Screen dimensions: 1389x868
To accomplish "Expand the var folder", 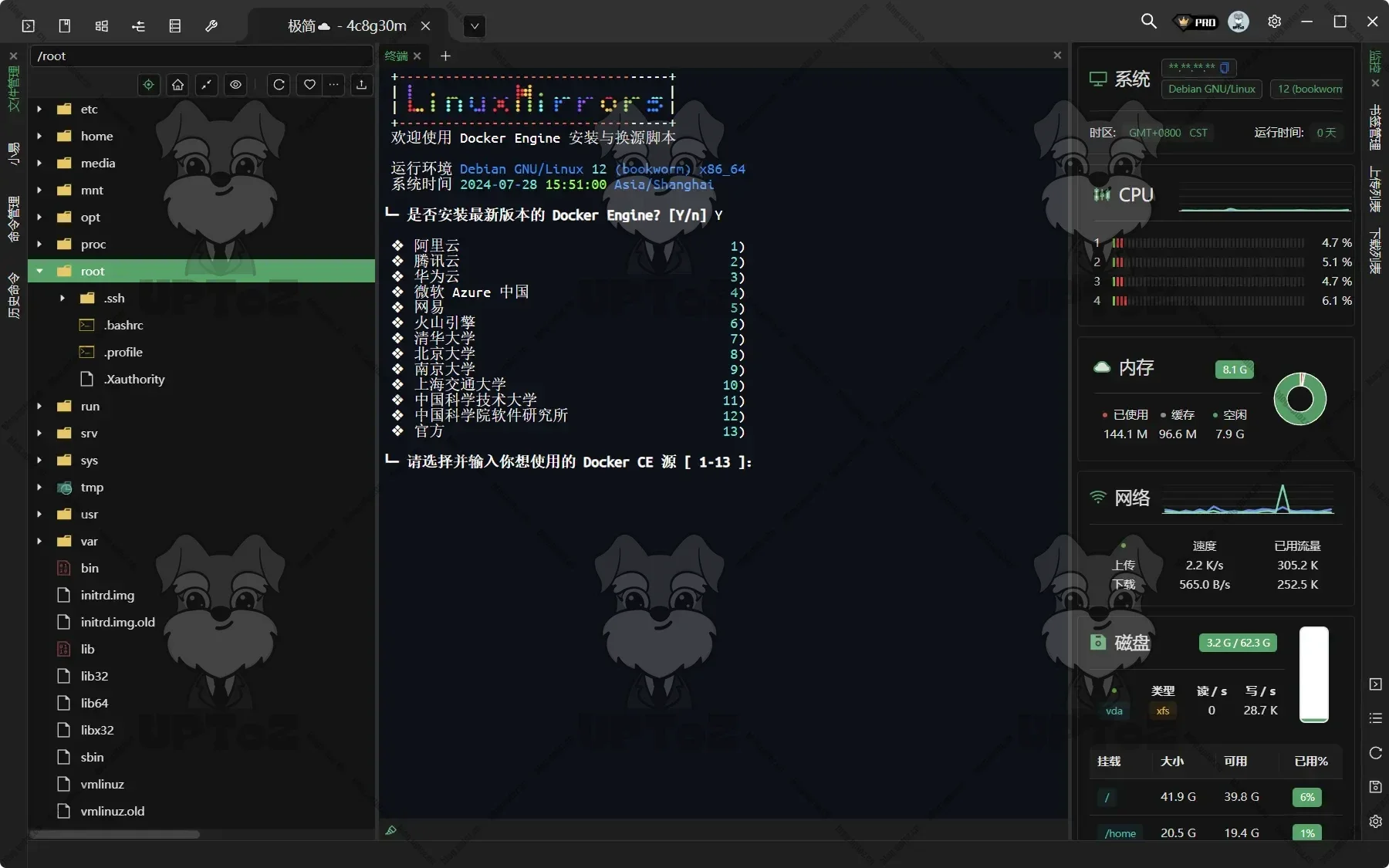I will [x=39, y=541].
